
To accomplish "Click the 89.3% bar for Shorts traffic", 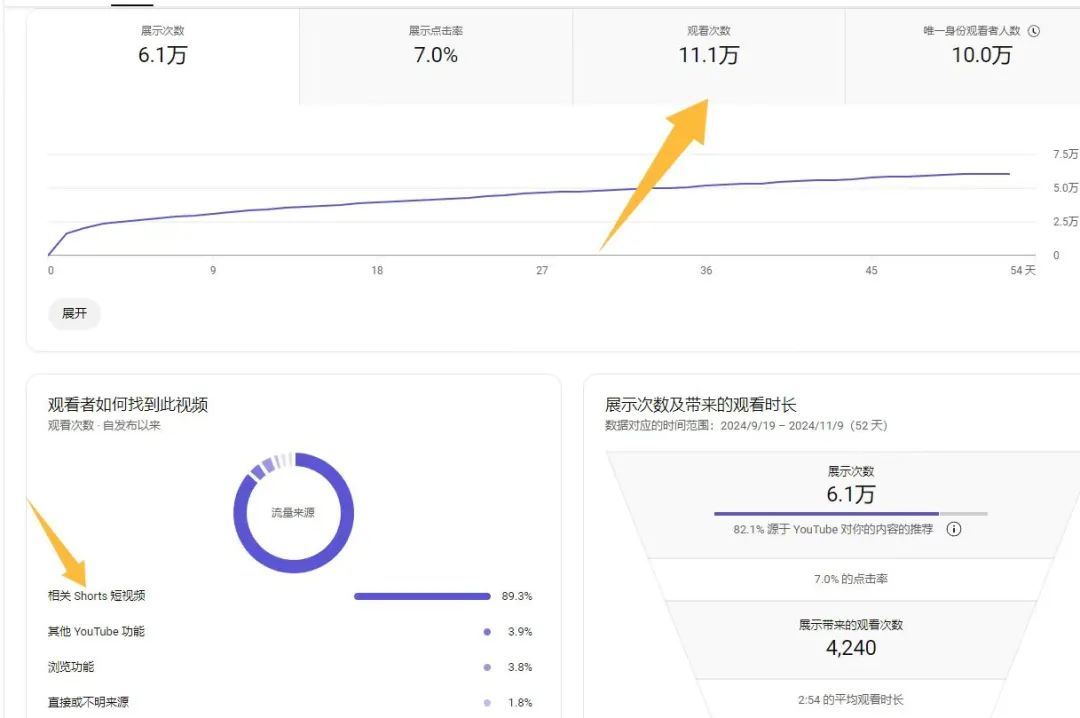I will tap(422, 595).
